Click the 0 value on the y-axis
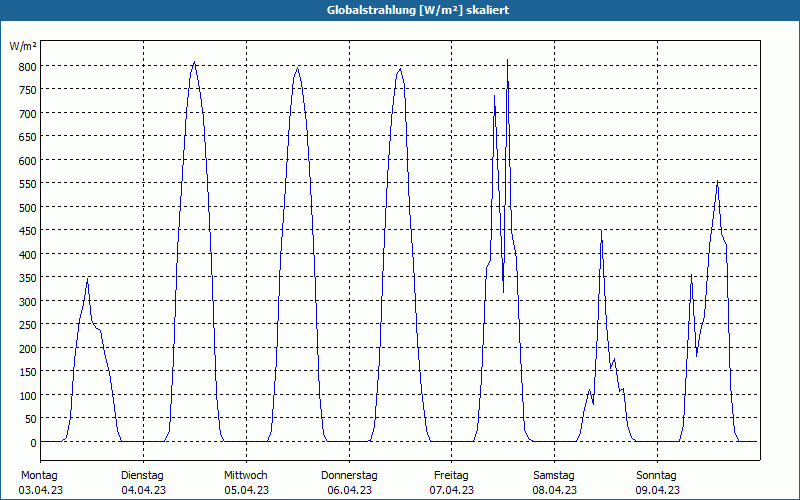 click(x=34, y=443)
